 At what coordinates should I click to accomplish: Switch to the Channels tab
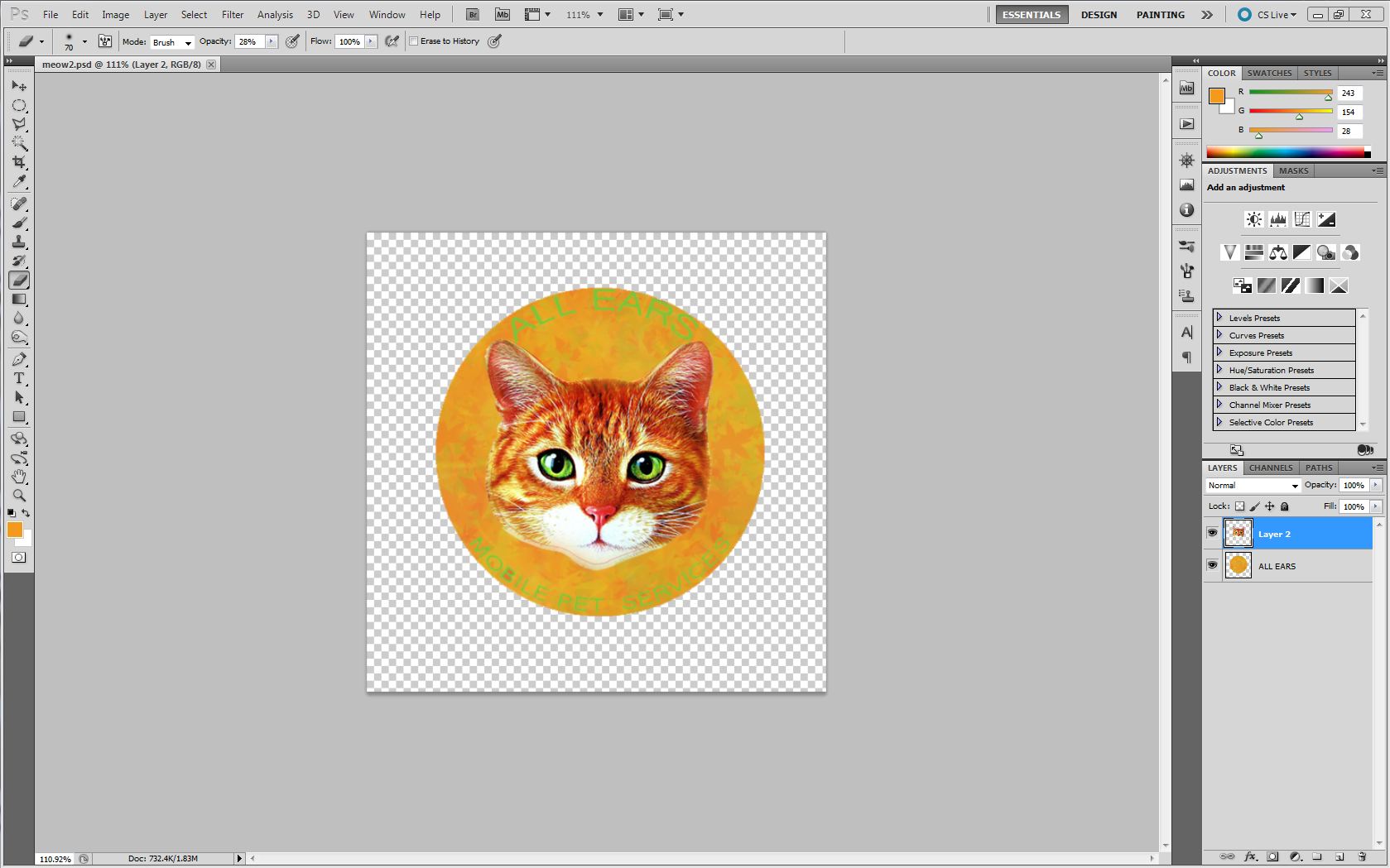click(1270, 468)
